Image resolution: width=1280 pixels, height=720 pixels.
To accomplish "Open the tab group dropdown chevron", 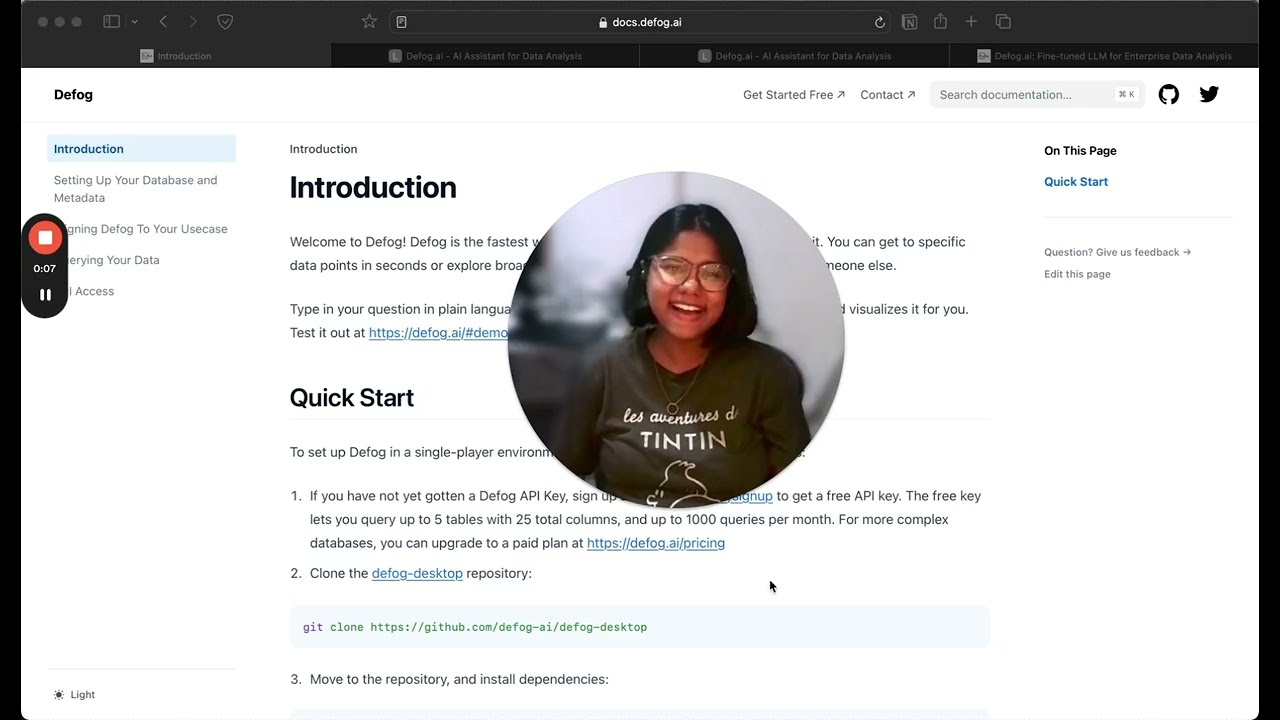I will pos(134,22).
